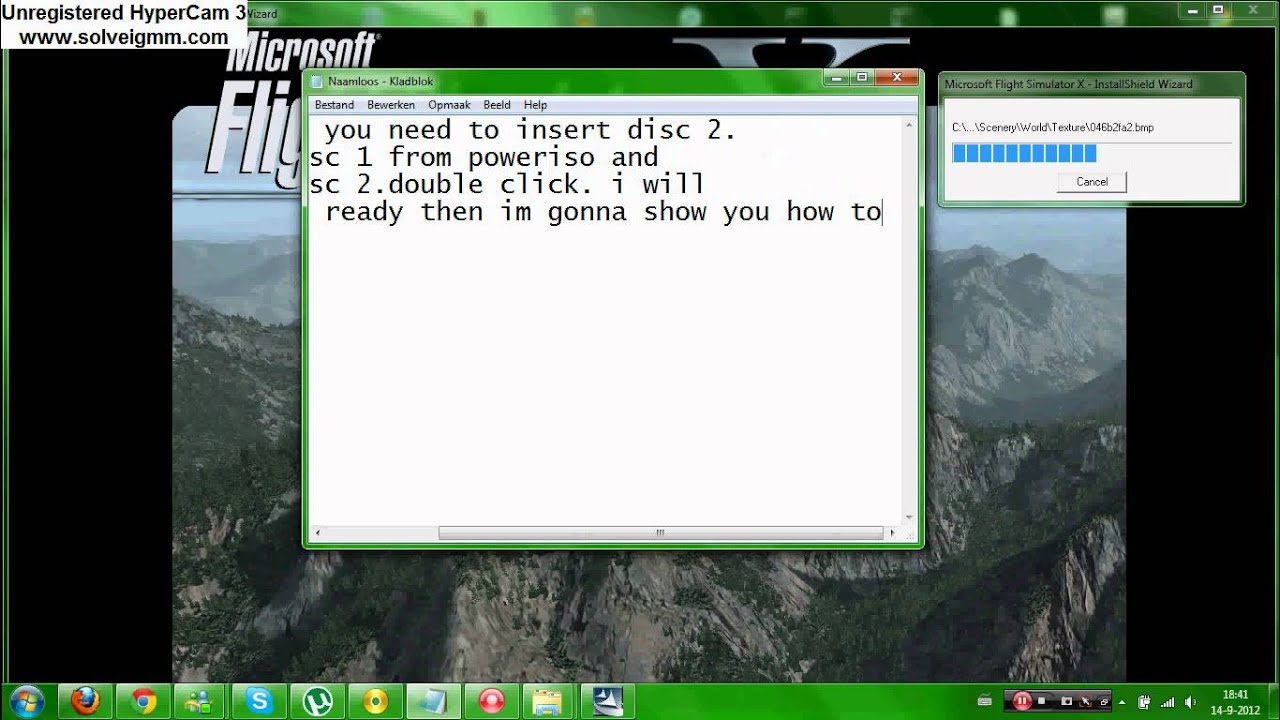Click the scroll-up arrow in Kladblok

click(x=909, y=123)
